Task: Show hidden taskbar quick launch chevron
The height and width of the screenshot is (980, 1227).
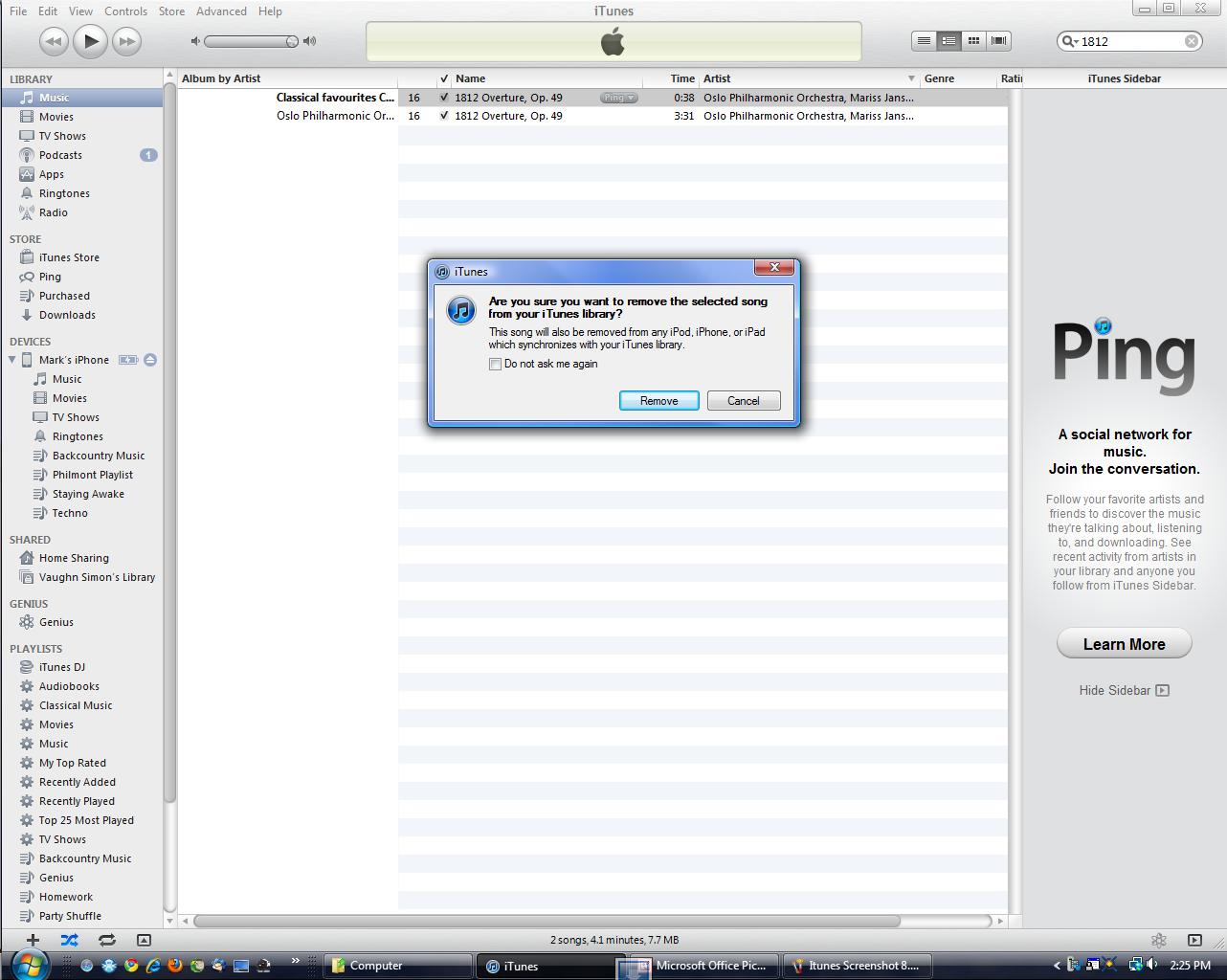Action: [x=295, y=961]
